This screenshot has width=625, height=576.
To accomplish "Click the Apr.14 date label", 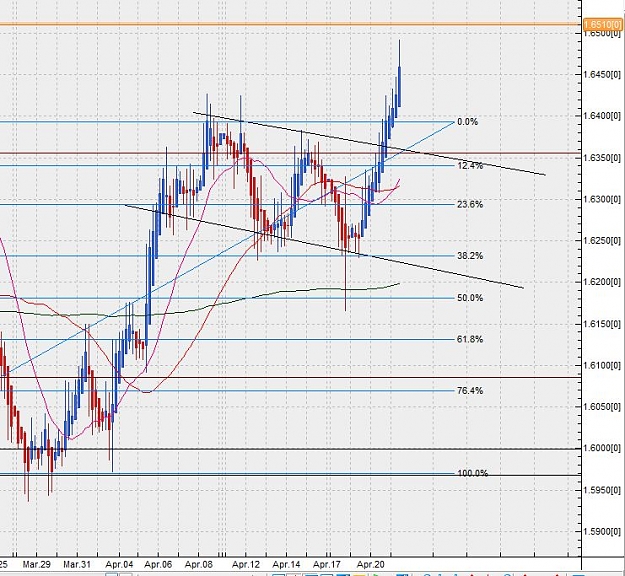I will coord(286,564).
